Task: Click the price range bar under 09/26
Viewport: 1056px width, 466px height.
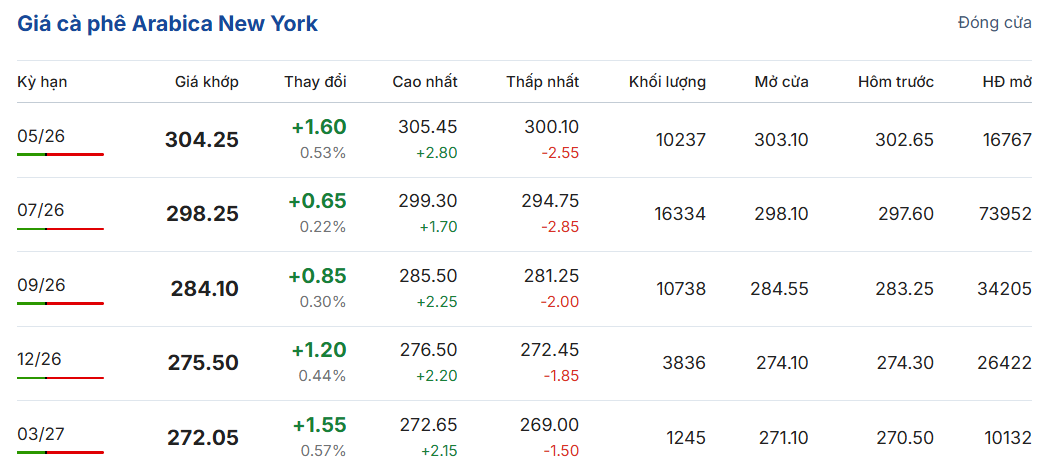Action: [x=60, y=303]
